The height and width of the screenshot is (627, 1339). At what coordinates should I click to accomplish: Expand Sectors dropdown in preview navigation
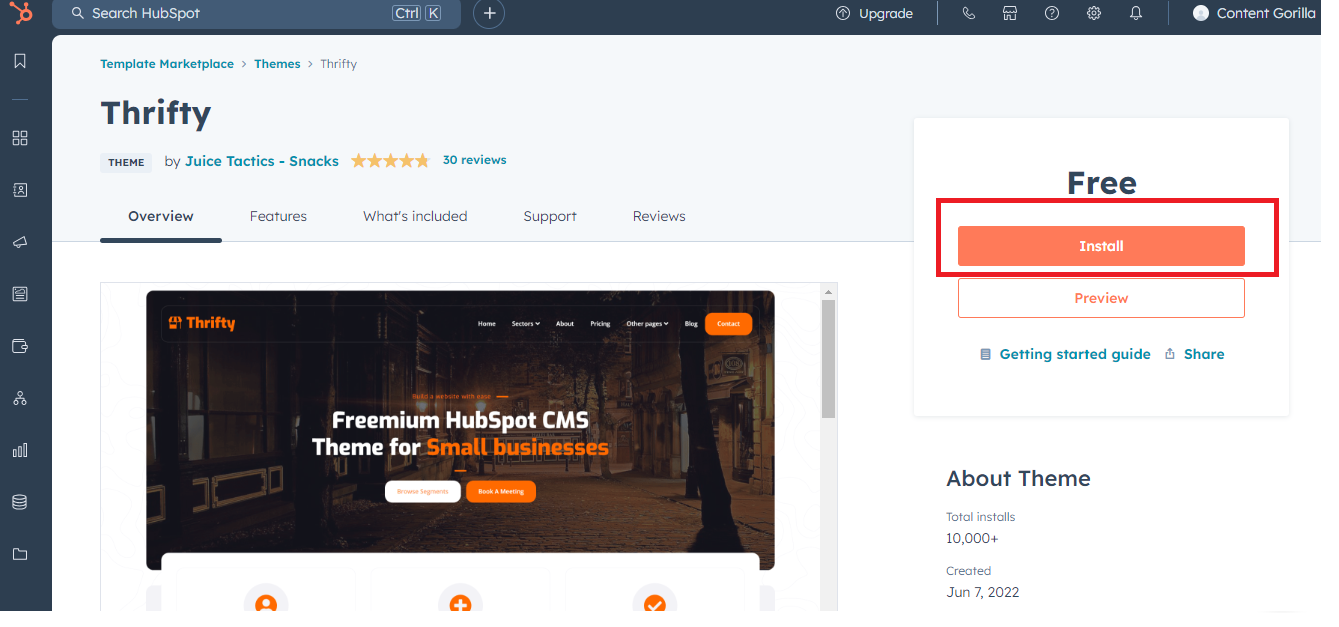pyautogui.click(x=525, y=324)
